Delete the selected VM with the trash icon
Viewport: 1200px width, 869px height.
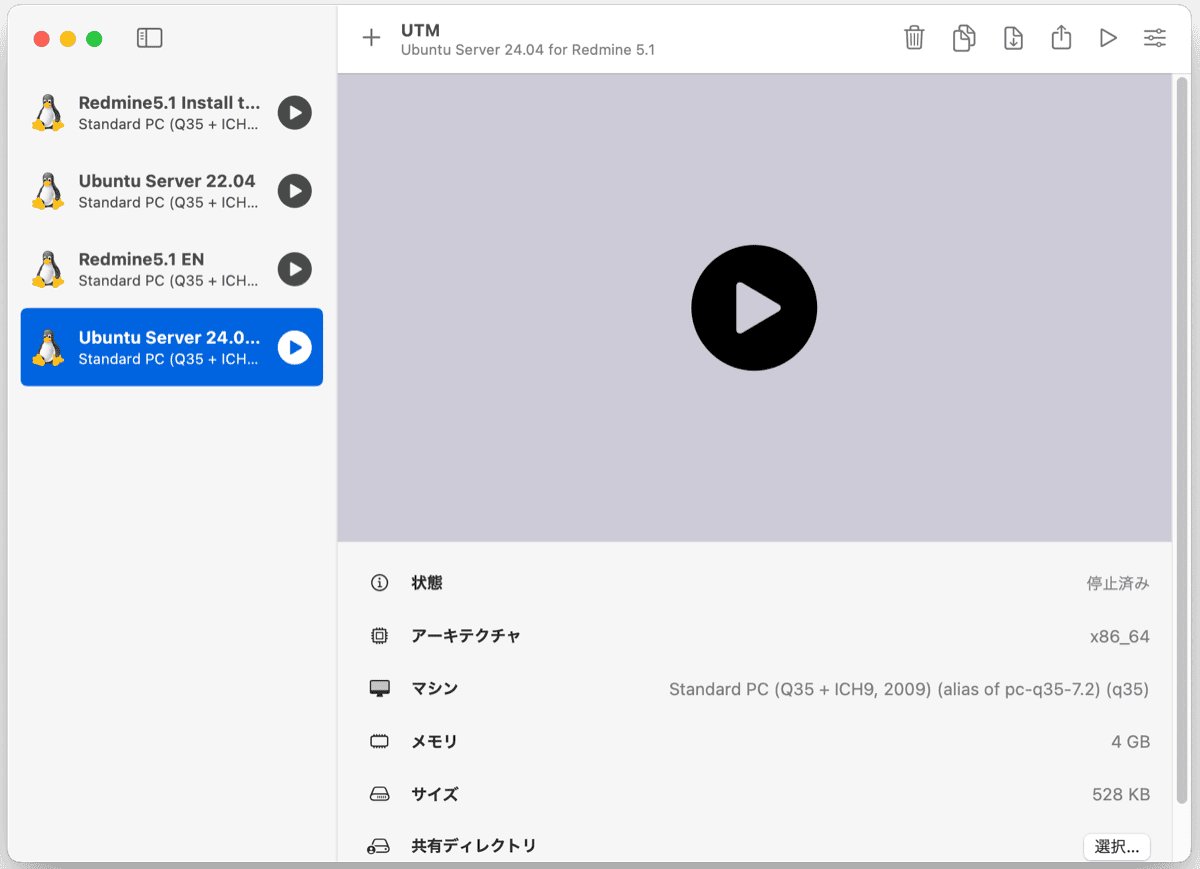[x=914, y=38]
